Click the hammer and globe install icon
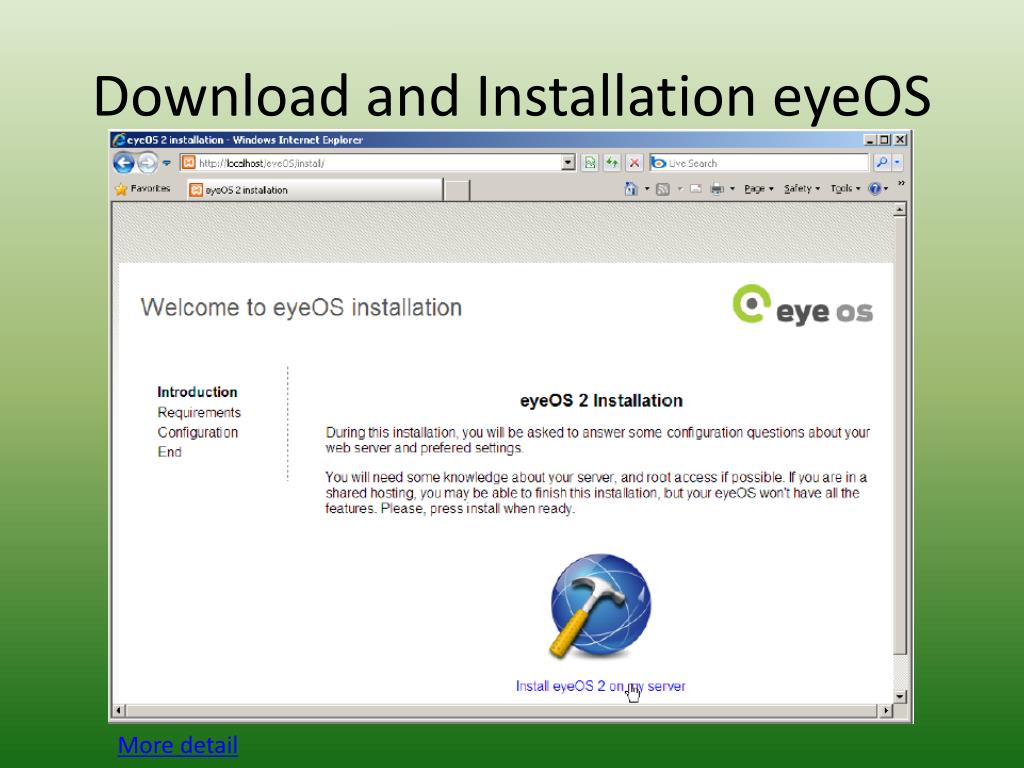Screen dimensions: 1024x768 600,605
